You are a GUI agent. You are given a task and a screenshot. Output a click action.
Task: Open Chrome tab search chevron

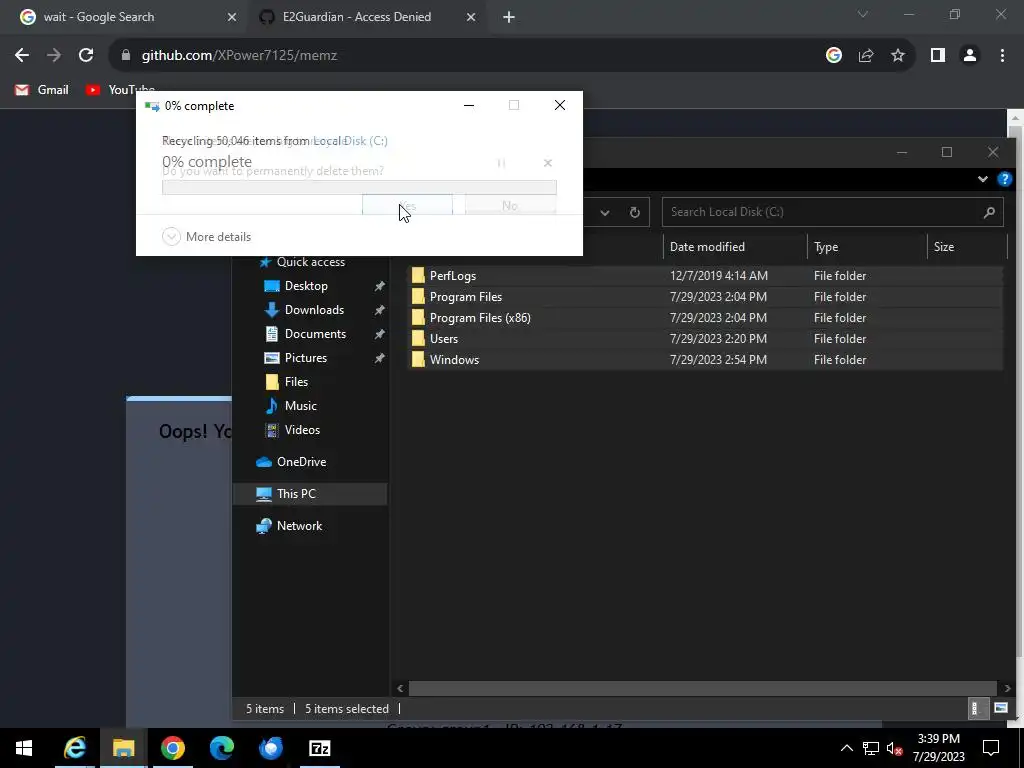(863, 14)
